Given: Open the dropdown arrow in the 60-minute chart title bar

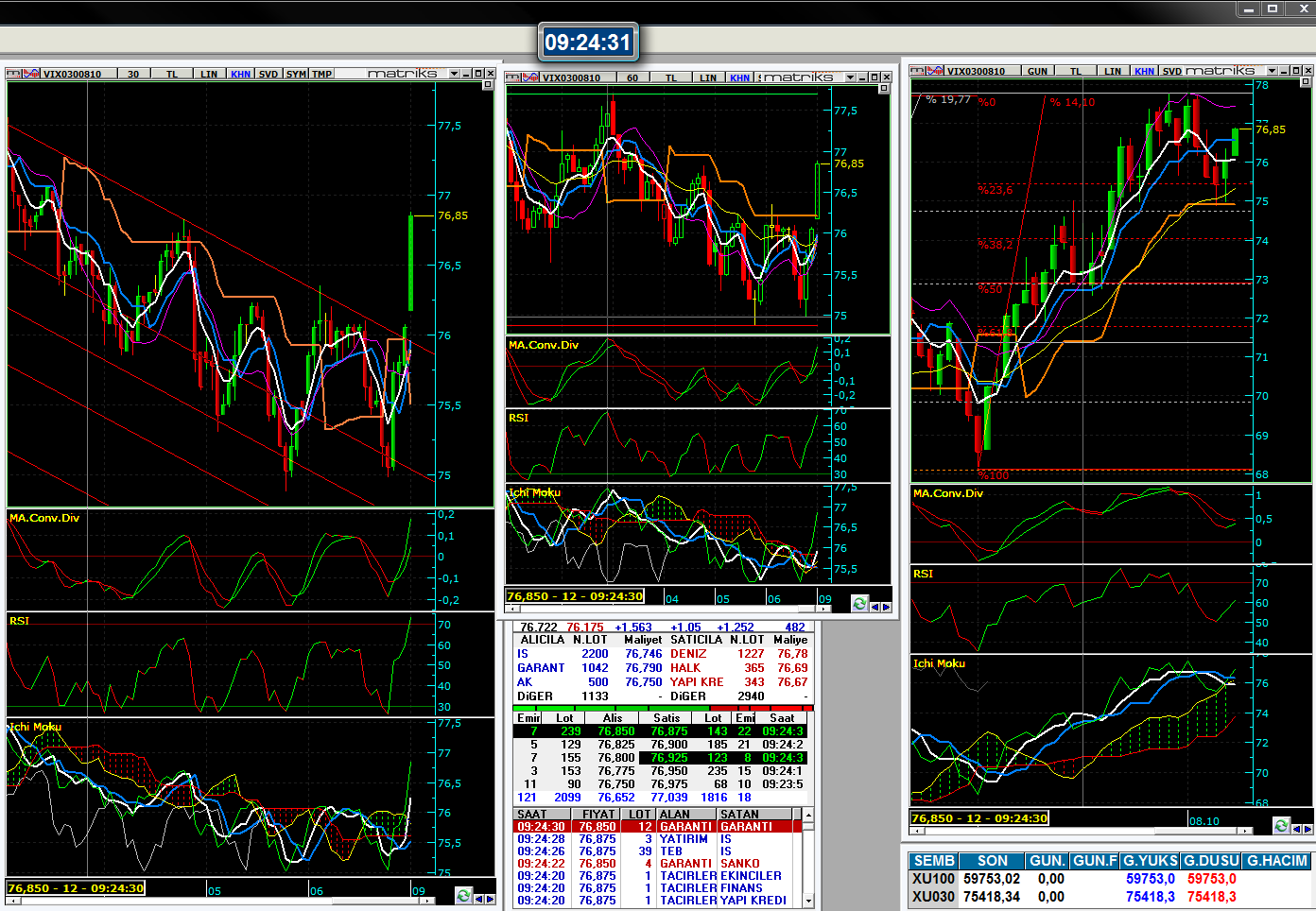Looking at the screenshot, I should (x=850, y=77).
